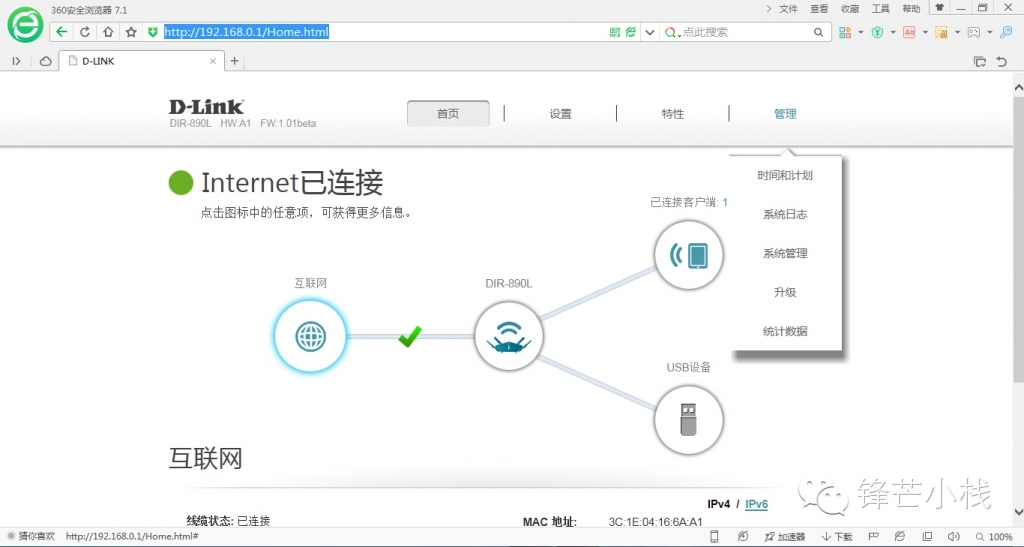Click the browser back arrow button
This screenshot has height=547, width=1024.
point(61,32)
